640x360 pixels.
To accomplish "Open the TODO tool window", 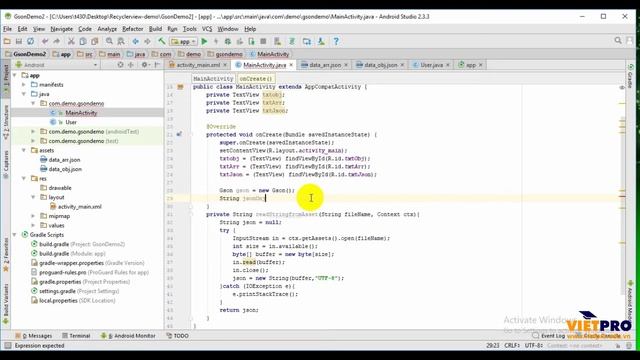I will click(x=178, y=336).
